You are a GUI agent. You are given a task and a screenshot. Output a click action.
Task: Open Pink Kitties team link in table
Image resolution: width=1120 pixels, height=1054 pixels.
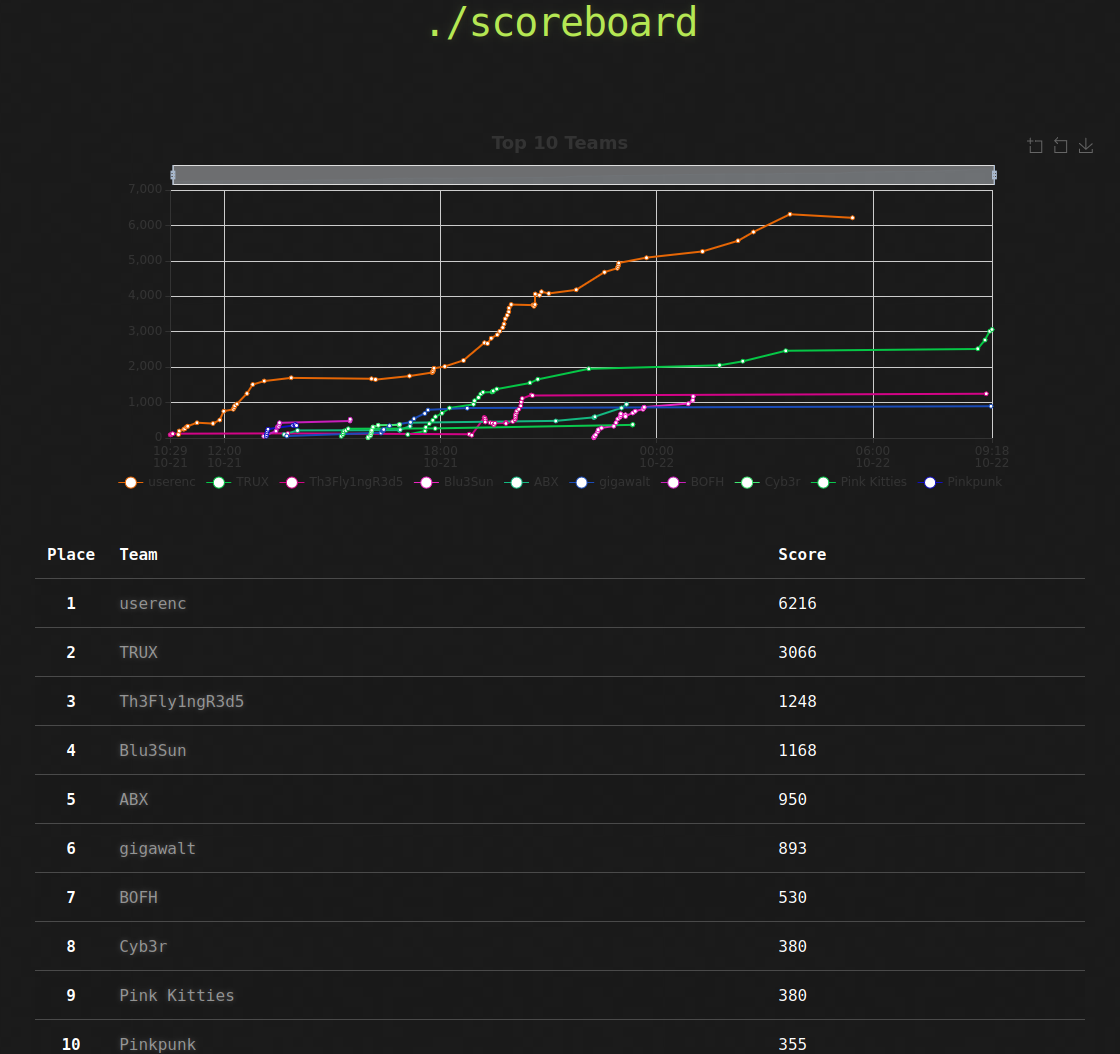pos(176,996)
